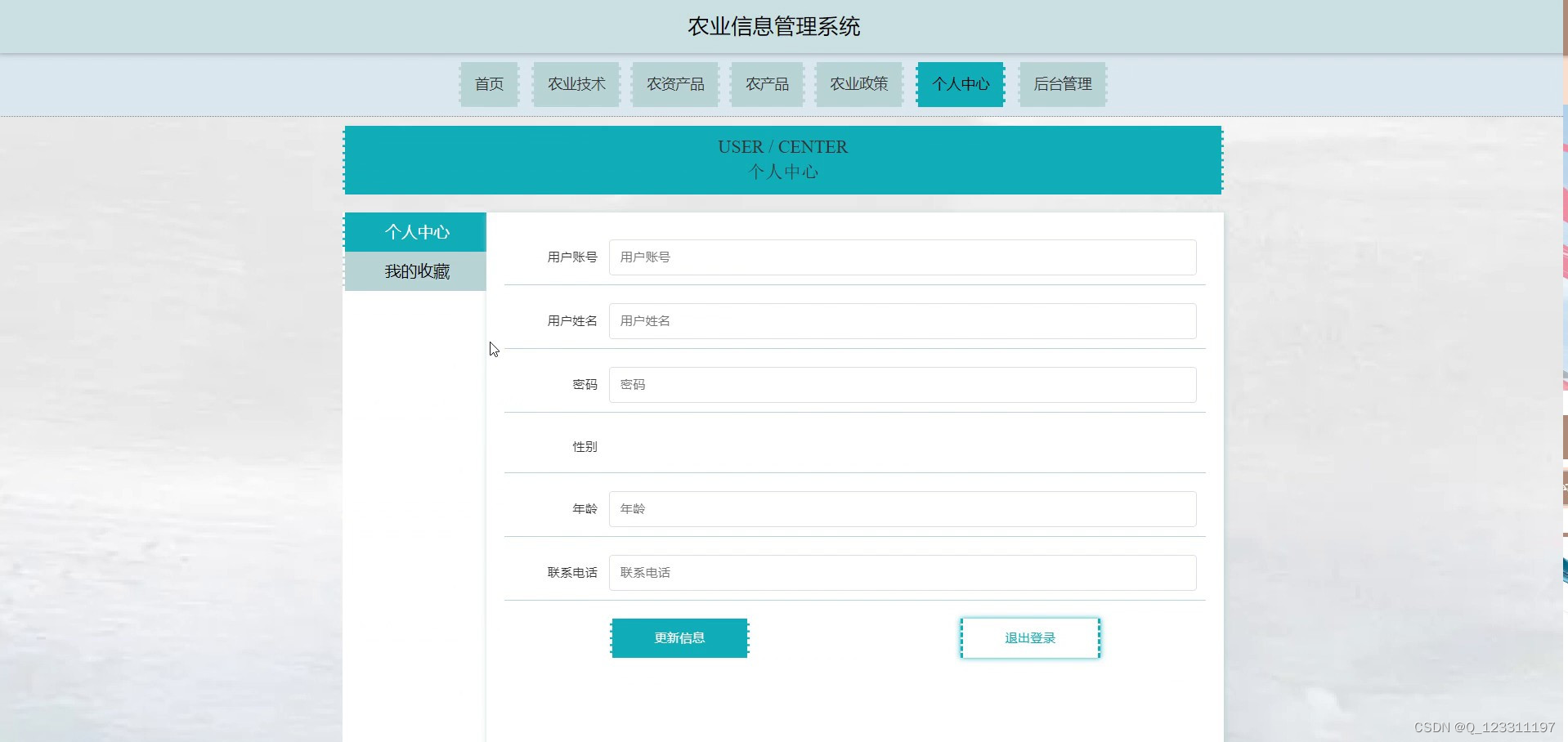The width and height of the screenshot is (1568, 742).
Task: Click into the 用户姓名 text box
Action: pos(903,321)
